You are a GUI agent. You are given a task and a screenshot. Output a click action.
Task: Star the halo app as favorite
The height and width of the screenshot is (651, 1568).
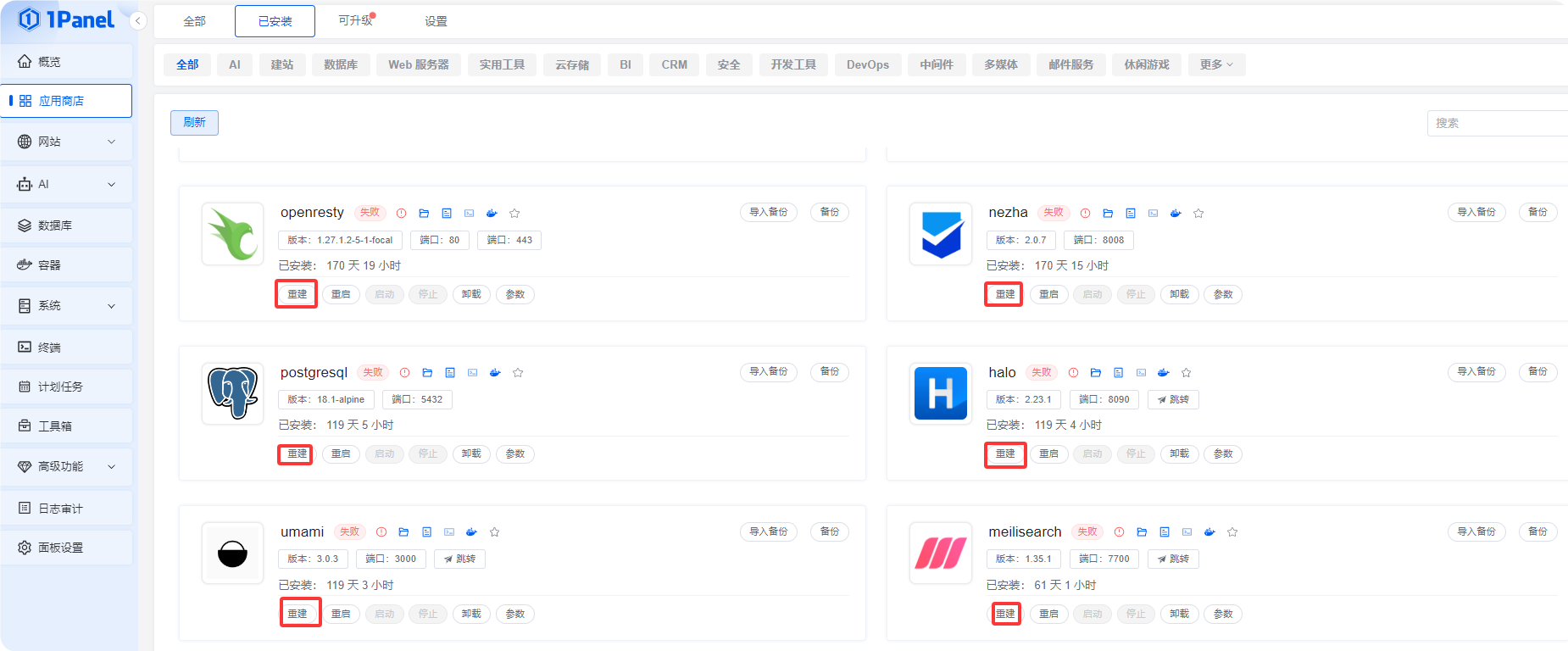click(1186, 373)
